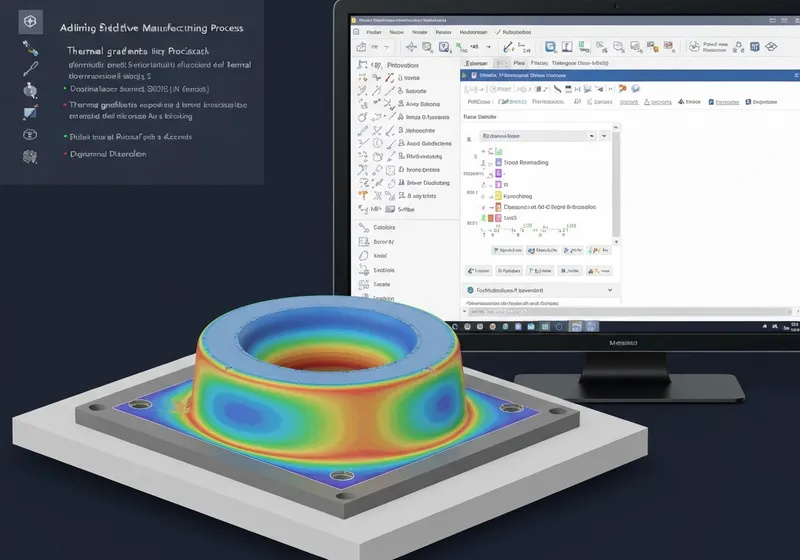The width and height of the screenshot is (800, 560).
Task: Click the circled E icon in the overlay sidebar
Action: pyautogui.click(x=30, y=135)
